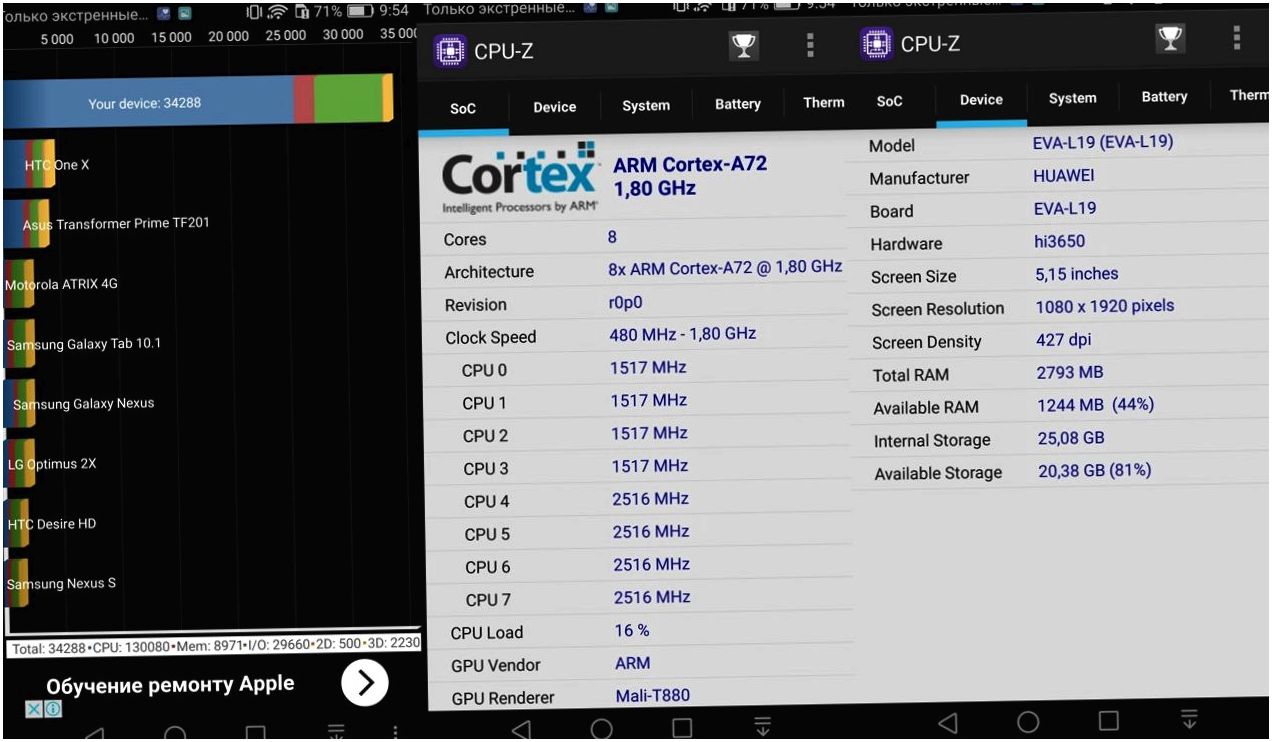
Task: Open the three-dot overflow menu in the CPU-Z SoC screen
Action: [x=810, y=45]
